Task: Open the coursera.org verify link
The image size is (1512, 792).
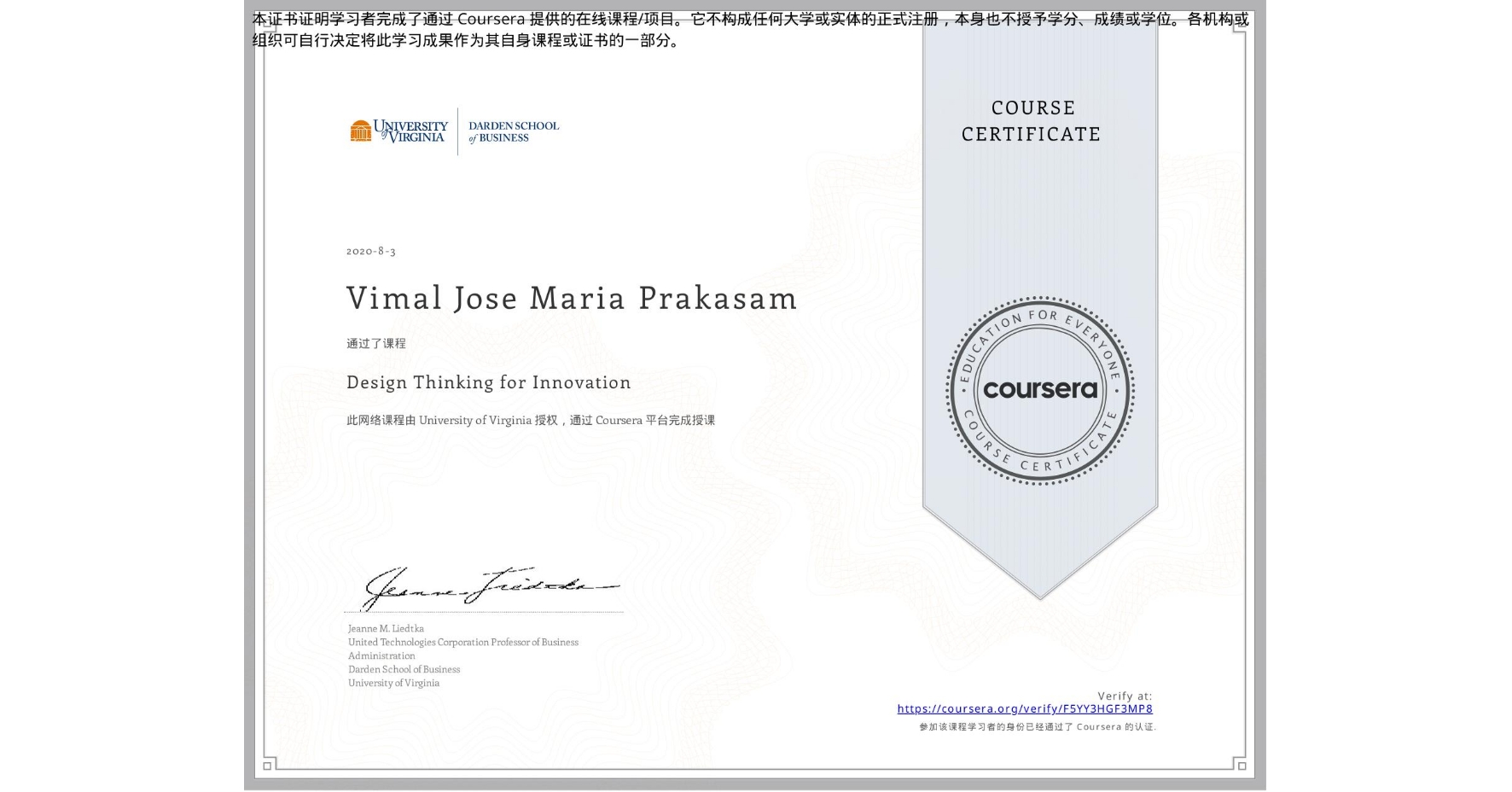Action: (1025, 708)
